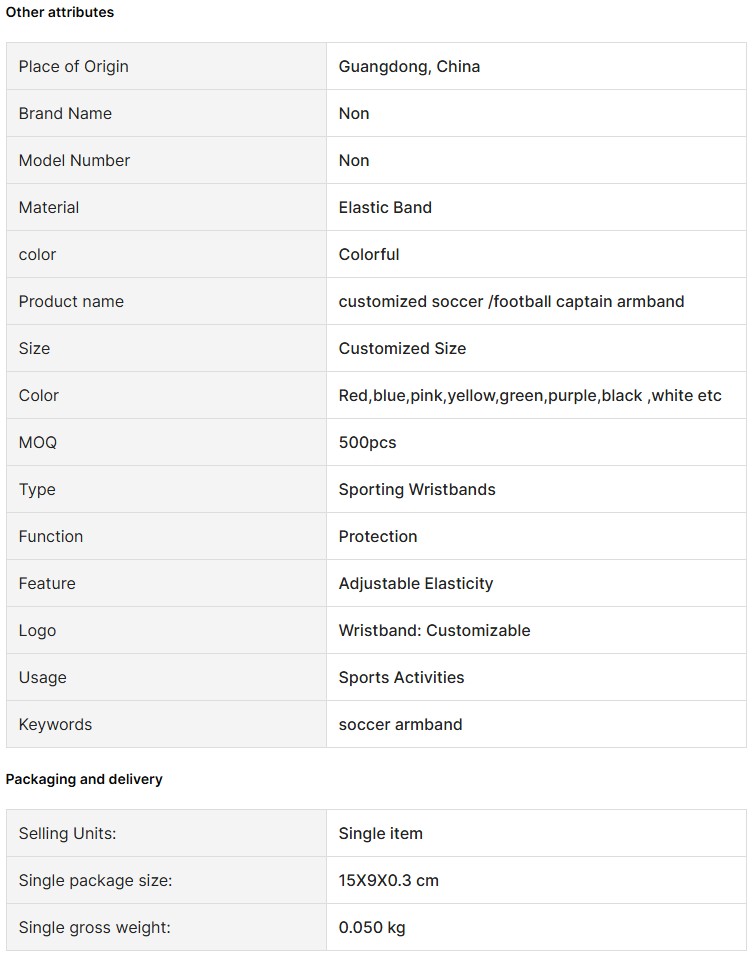Click the Customized Size value
The width and height of the screenshot is (754, 967).
402,348
